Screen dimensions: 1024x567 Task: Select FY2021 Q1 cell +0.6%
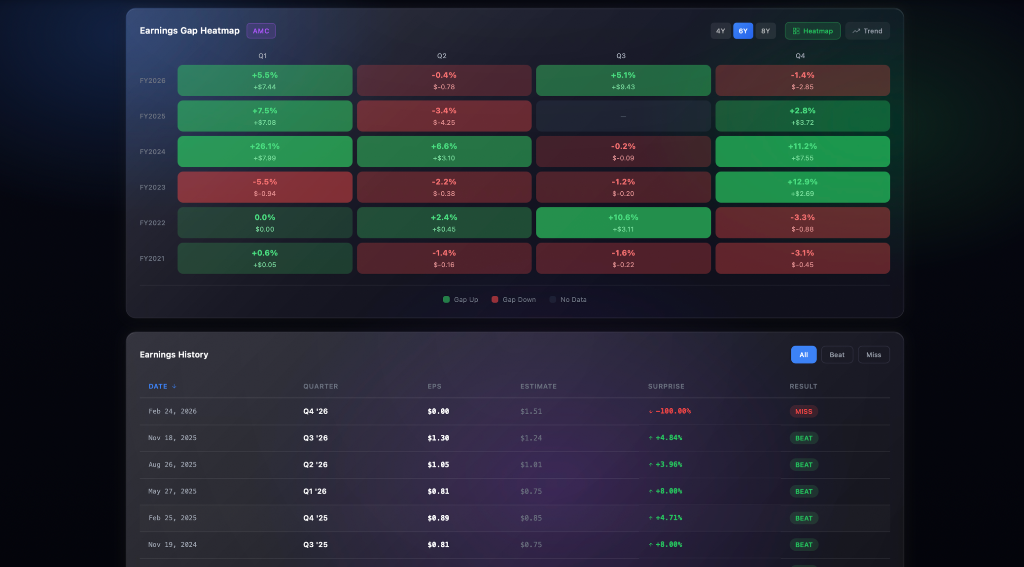[x=264, y=259]
